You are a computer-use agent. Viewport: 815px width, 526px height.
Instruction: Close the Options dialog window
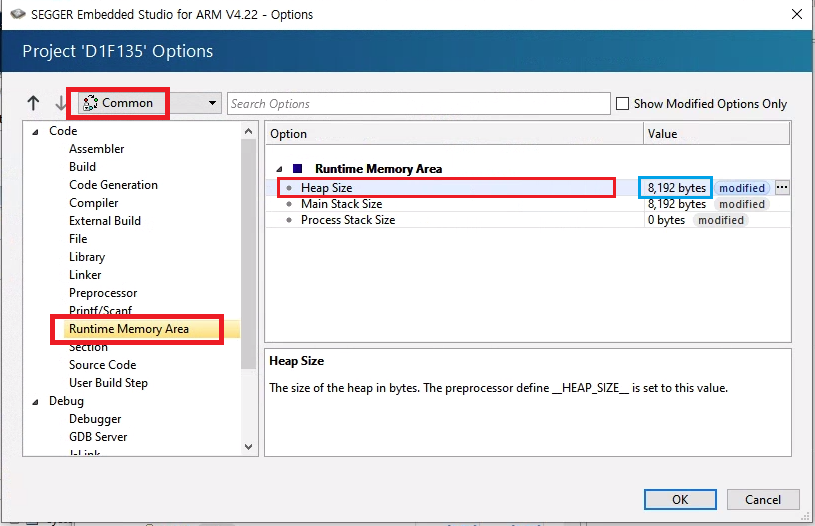(797, 14)
